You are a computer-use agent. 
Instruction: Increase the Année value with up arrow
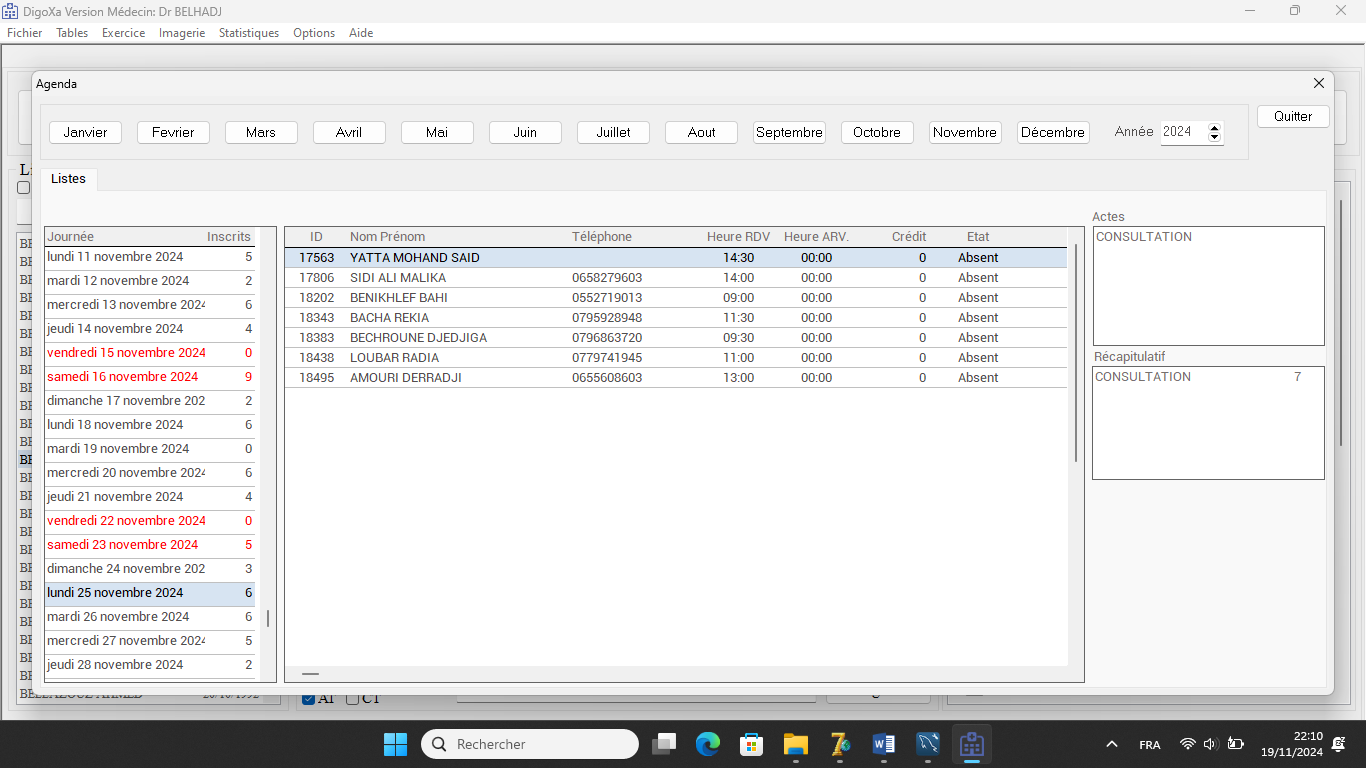pos(1215,127)
